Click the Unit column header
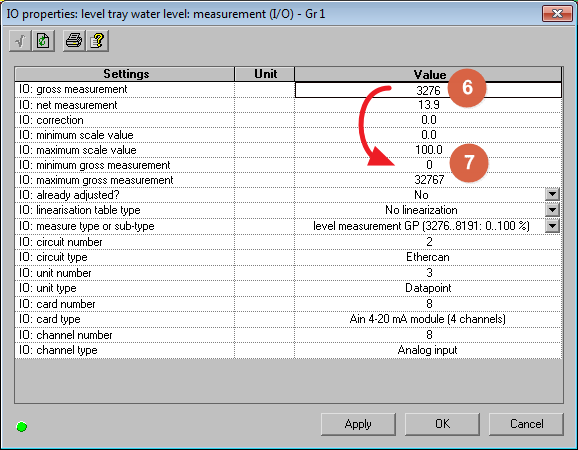This screenshot has height=450, width=578. [265, 74]
